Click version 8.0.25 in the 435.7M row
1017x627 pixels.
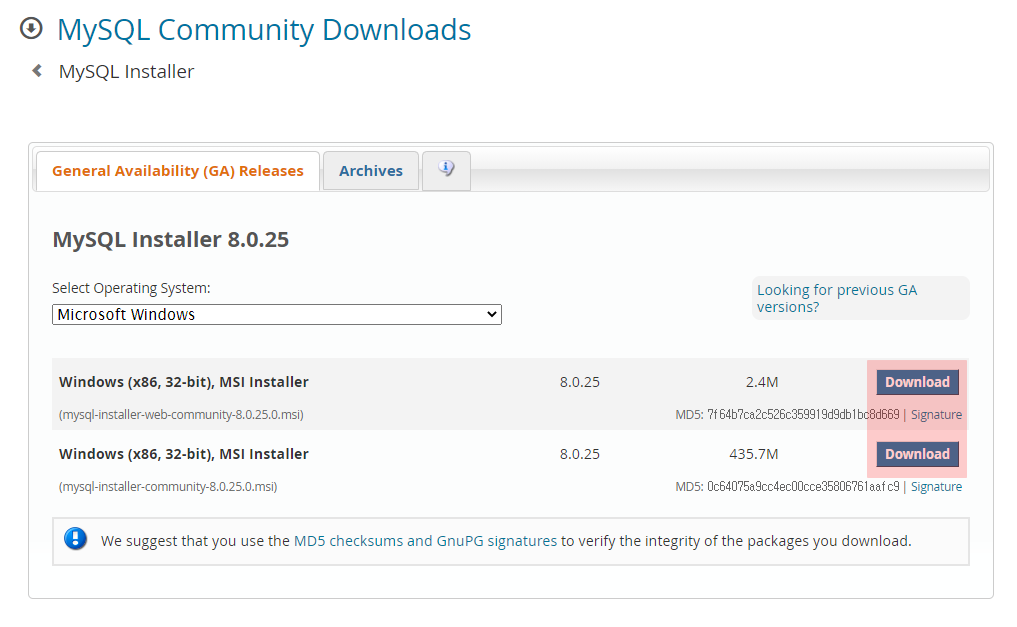580,455
